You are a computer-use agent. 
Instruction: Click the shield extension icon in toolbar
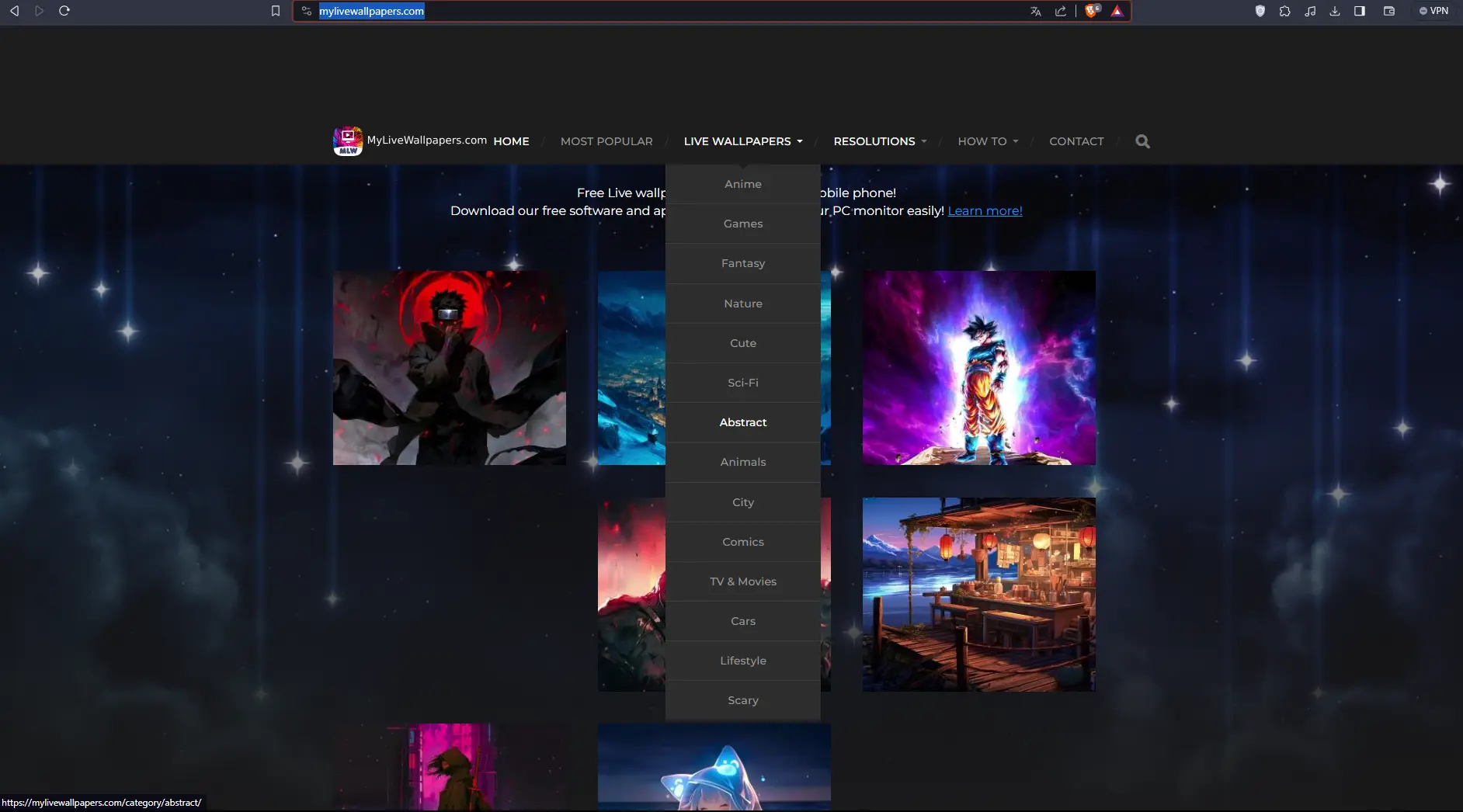coord(1260,11)
